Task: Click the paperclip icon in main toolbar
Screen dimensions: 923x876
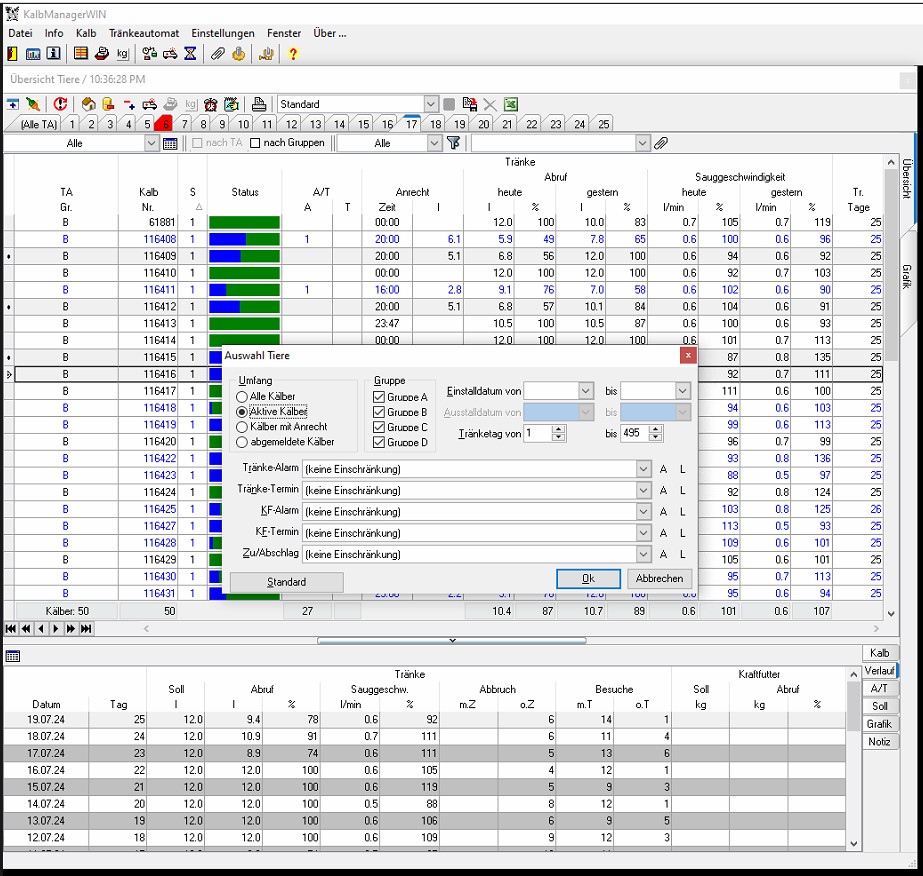Action: point(217,54)
